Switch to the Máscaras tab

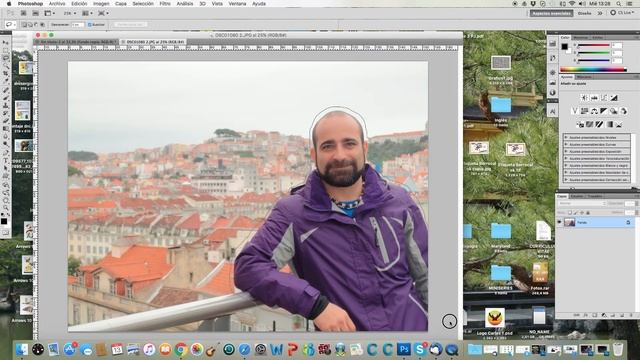584,77
